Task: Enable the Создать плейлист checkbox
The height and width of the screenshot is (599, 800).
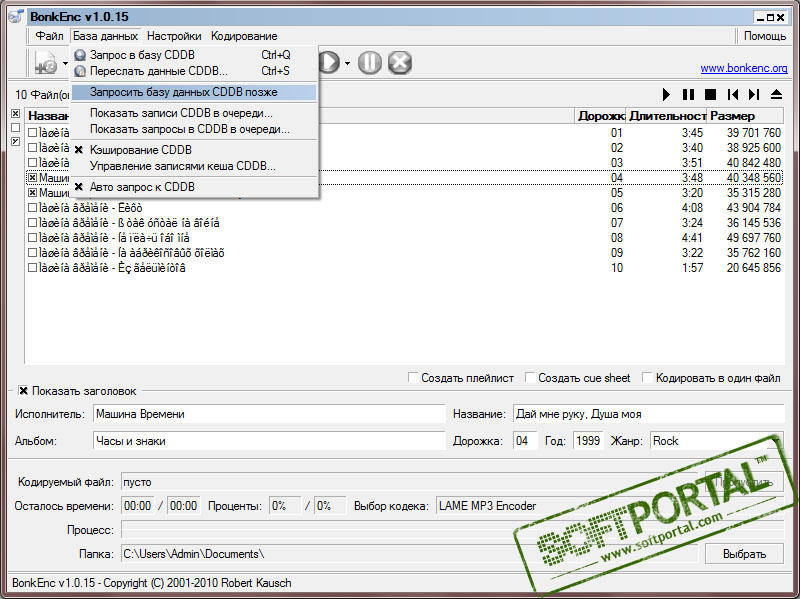Action: point(413,378)
